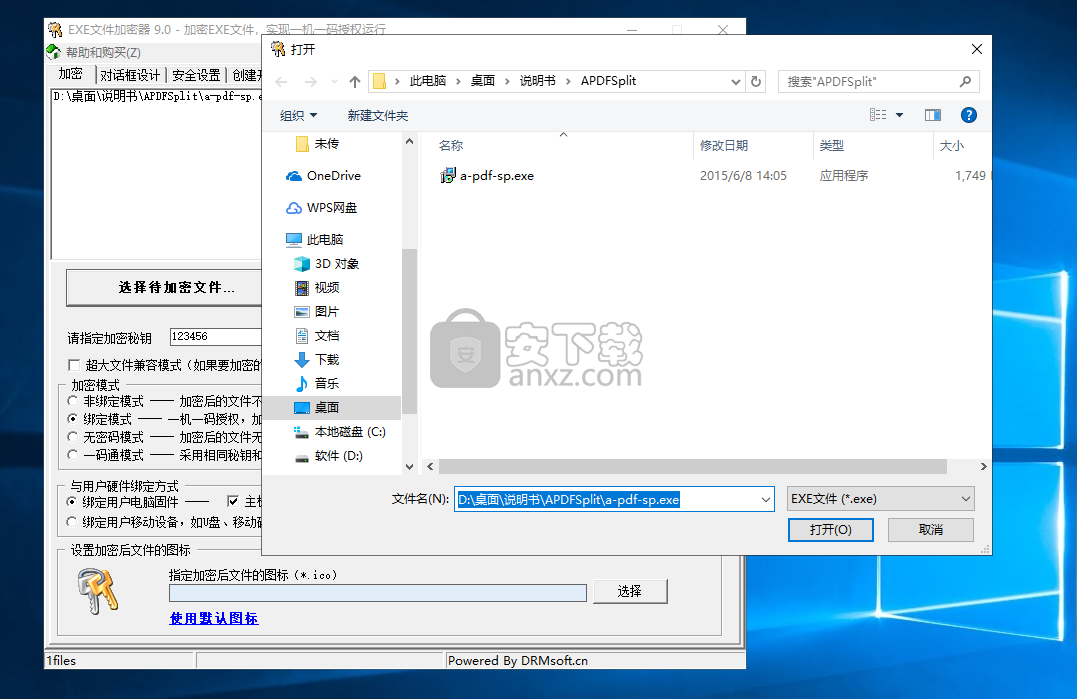
Task: Expand chevron after 此电脑 in breadcrumb
Action: pyautogui.click(x=458, y=82)
